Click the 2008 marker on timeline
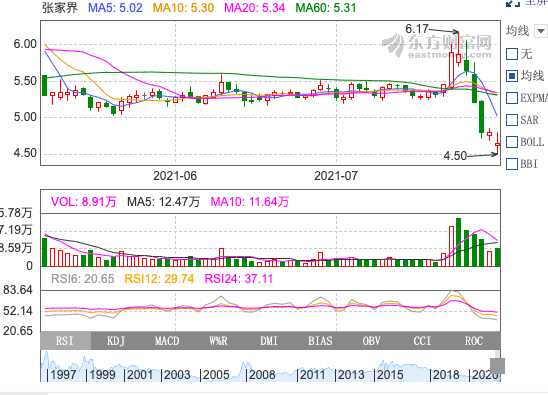Screen dimensions: 548x395 coord(262,375)
